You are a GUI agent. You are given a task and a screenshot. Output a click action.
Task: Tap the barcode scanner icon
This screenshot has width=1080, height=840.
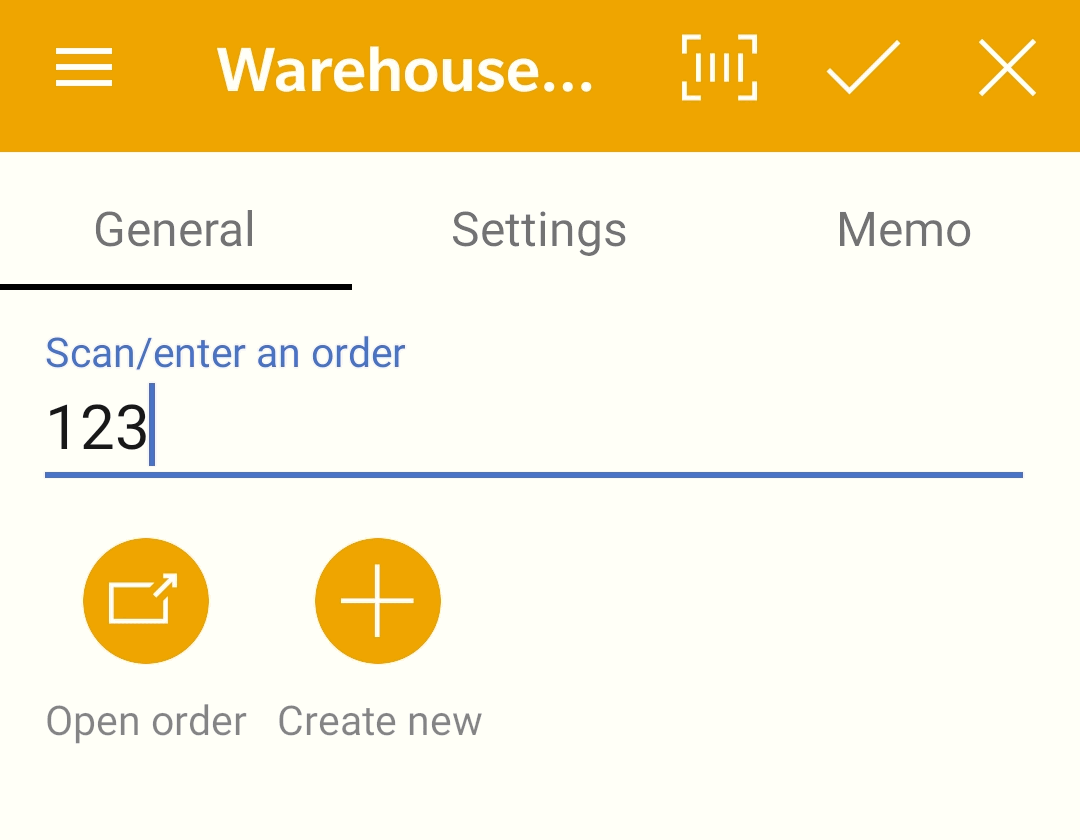719,67
